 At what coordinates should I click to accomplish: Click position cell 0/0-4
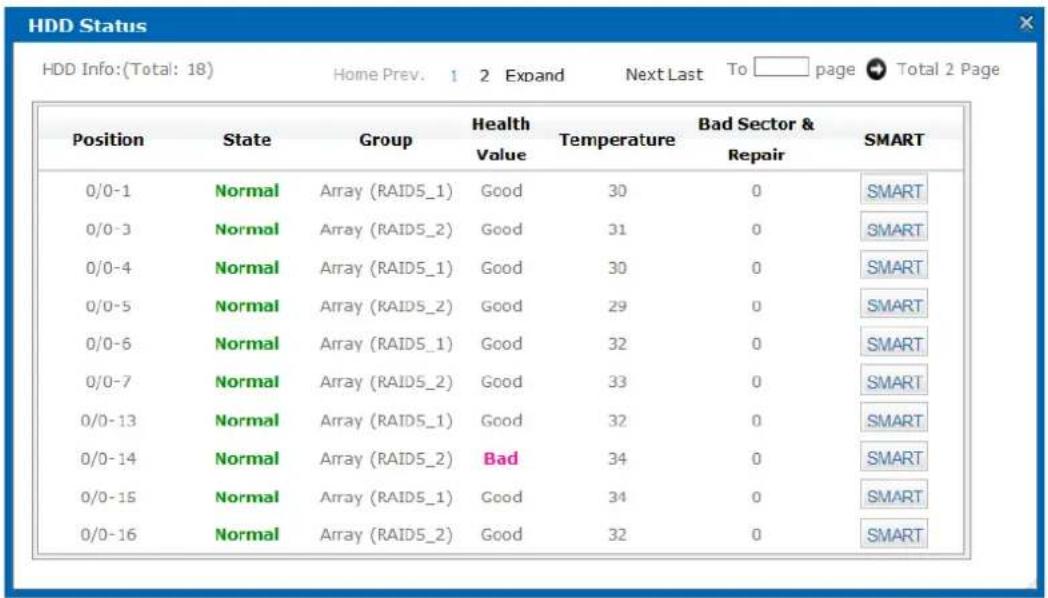coord(108,267)
